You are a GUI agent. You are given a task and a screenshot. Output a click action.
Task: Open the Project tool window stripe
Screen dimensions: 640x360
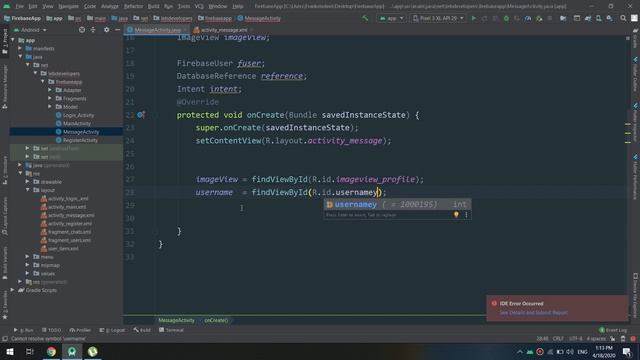(5, 42)
